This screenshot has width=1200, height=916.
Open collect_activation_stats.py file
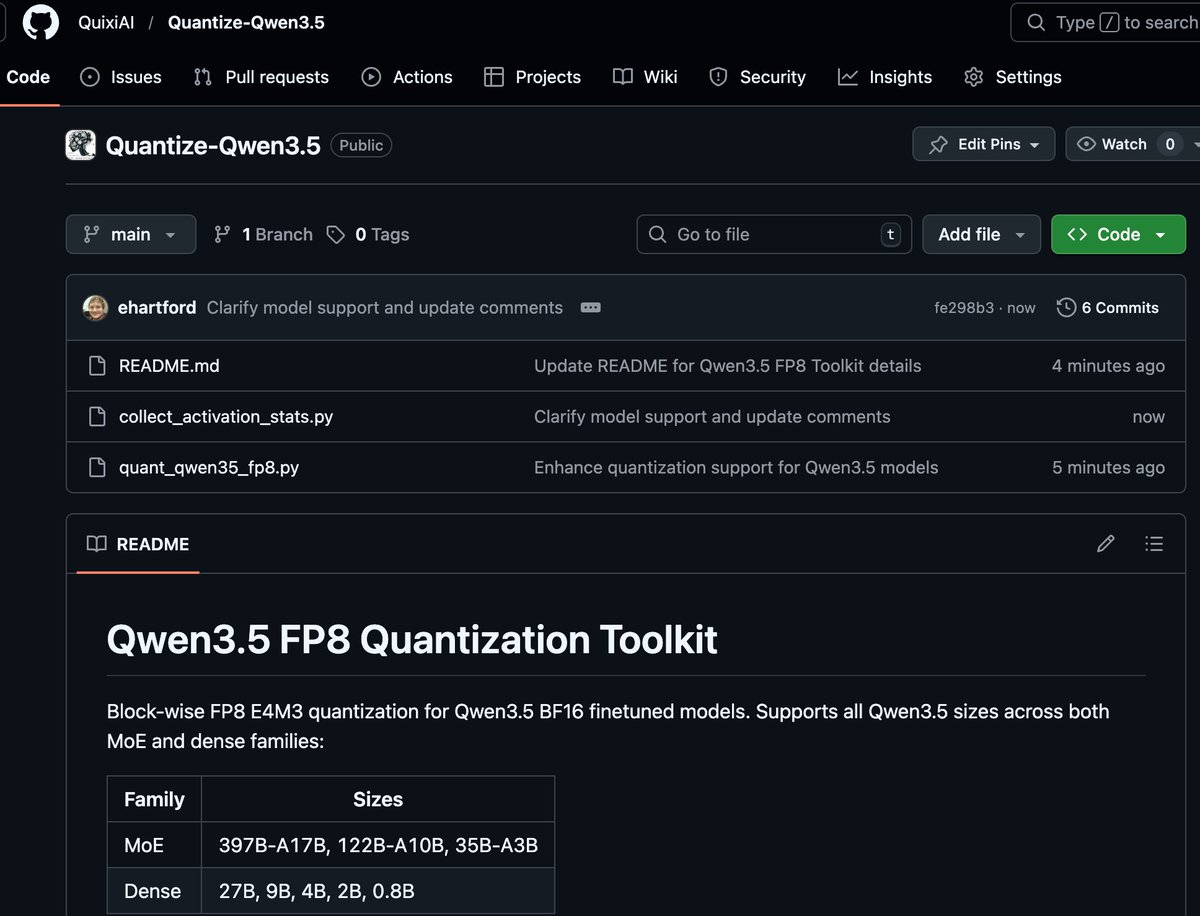click(226, 417)
